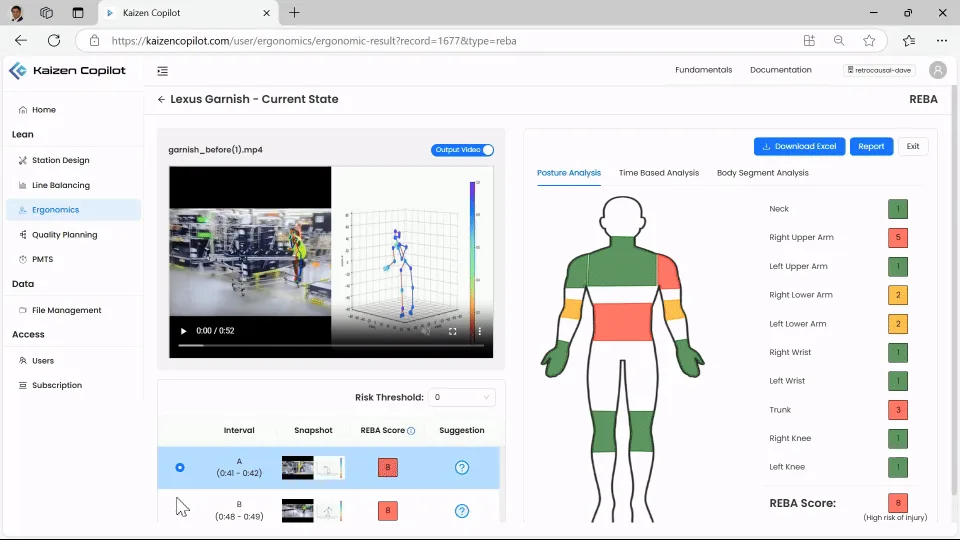Click interval B REBA score 8 box
Image resolution: width=960 pixels, height=540 pixels.
click(x=388, y=511)
